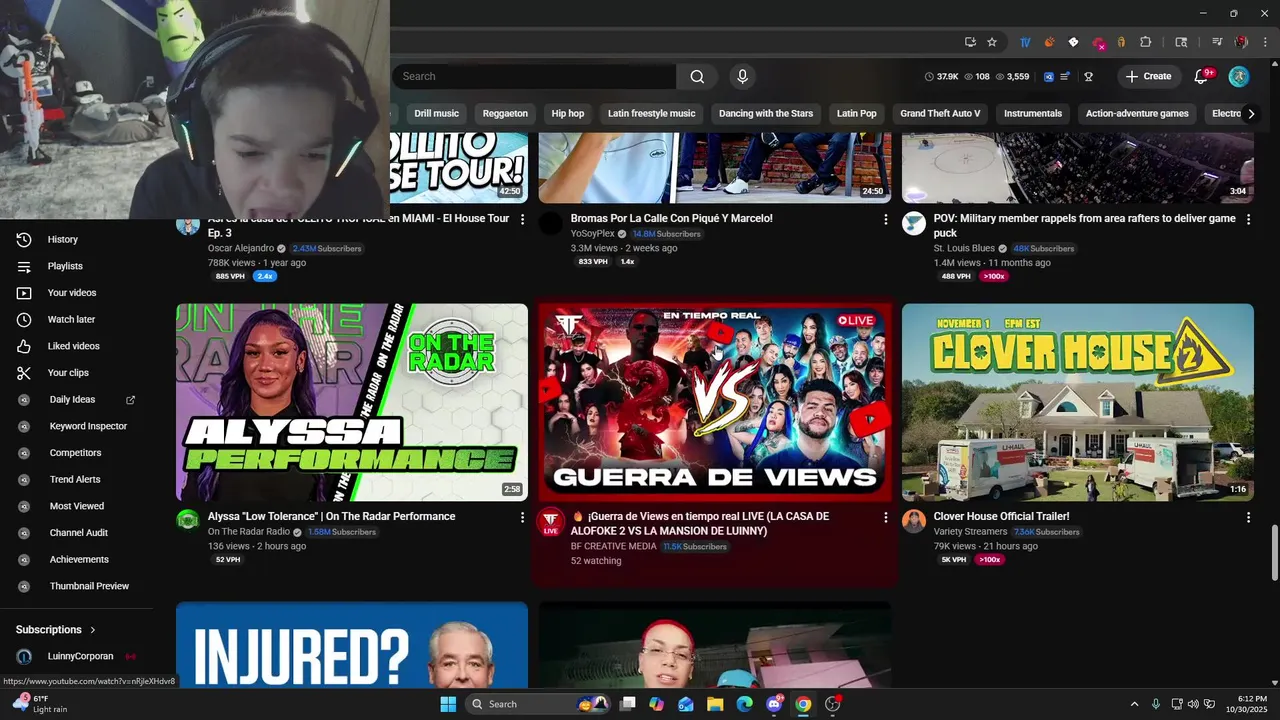1280x720 pixels.
Task: Open options menu for Bromas Por La Calle video
Action: (885, 219)
